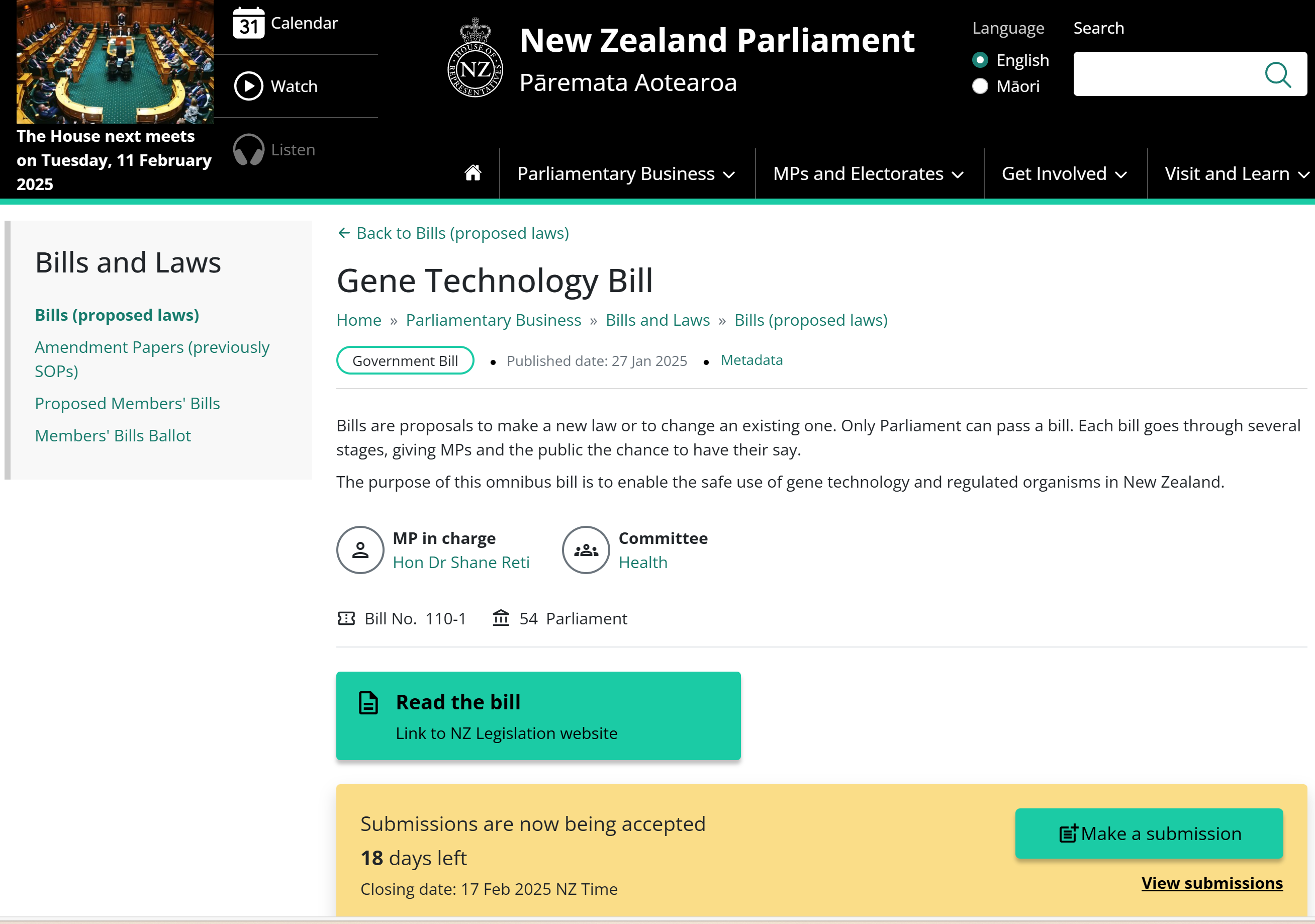Click the Bills and Laws sidebar heading
The height and width of the screenshot is (924, 1315).
pyautogui.click(x=128, y=263)
